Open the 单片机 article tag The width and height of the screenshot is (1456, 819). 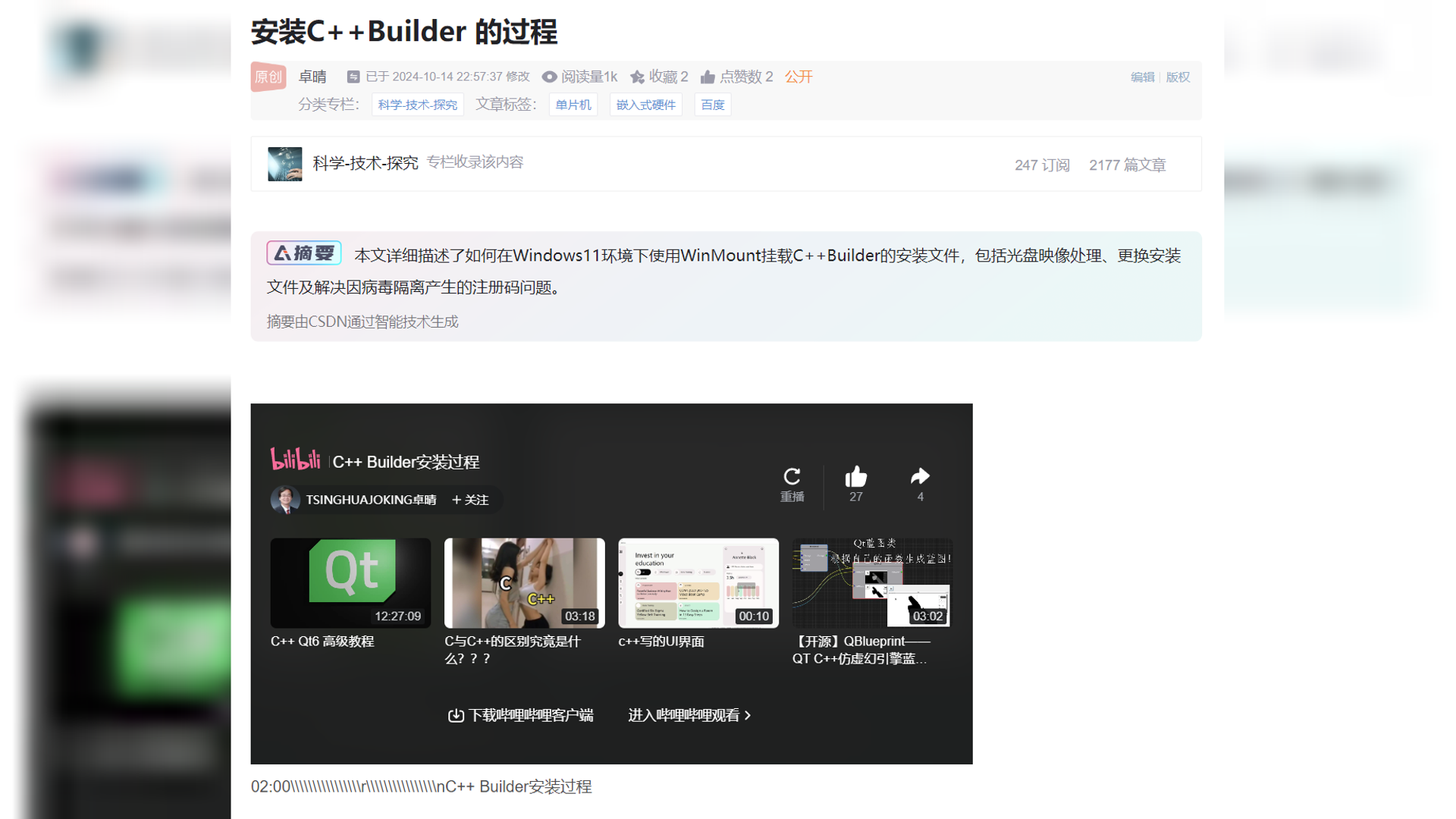pyautogui.click(x=573, y=104)
